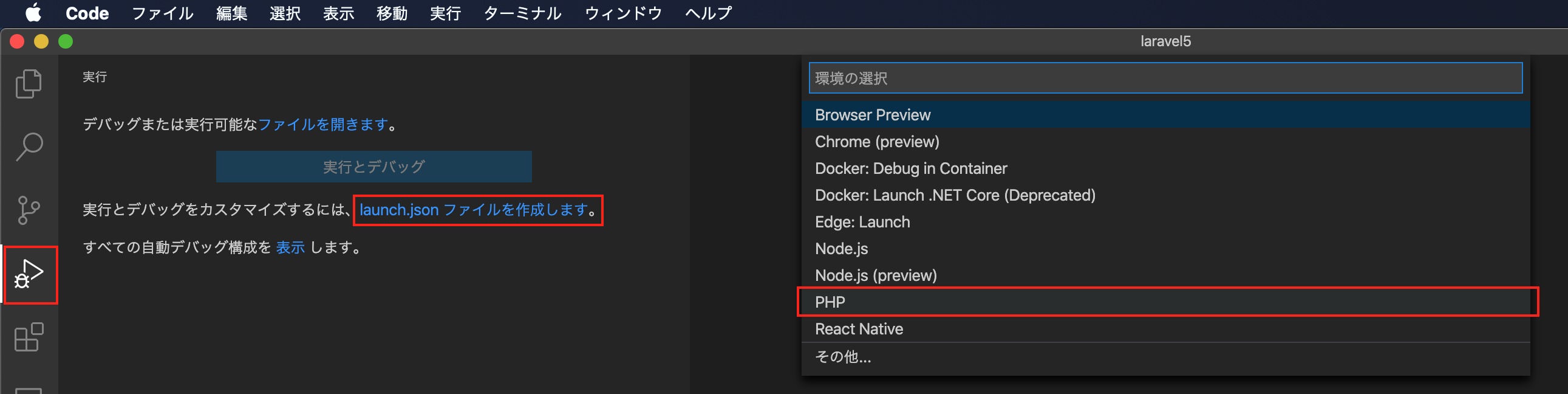Select Docker: Debug in Container option
Screen dimensions: 1568x394
click(1165, 168)
